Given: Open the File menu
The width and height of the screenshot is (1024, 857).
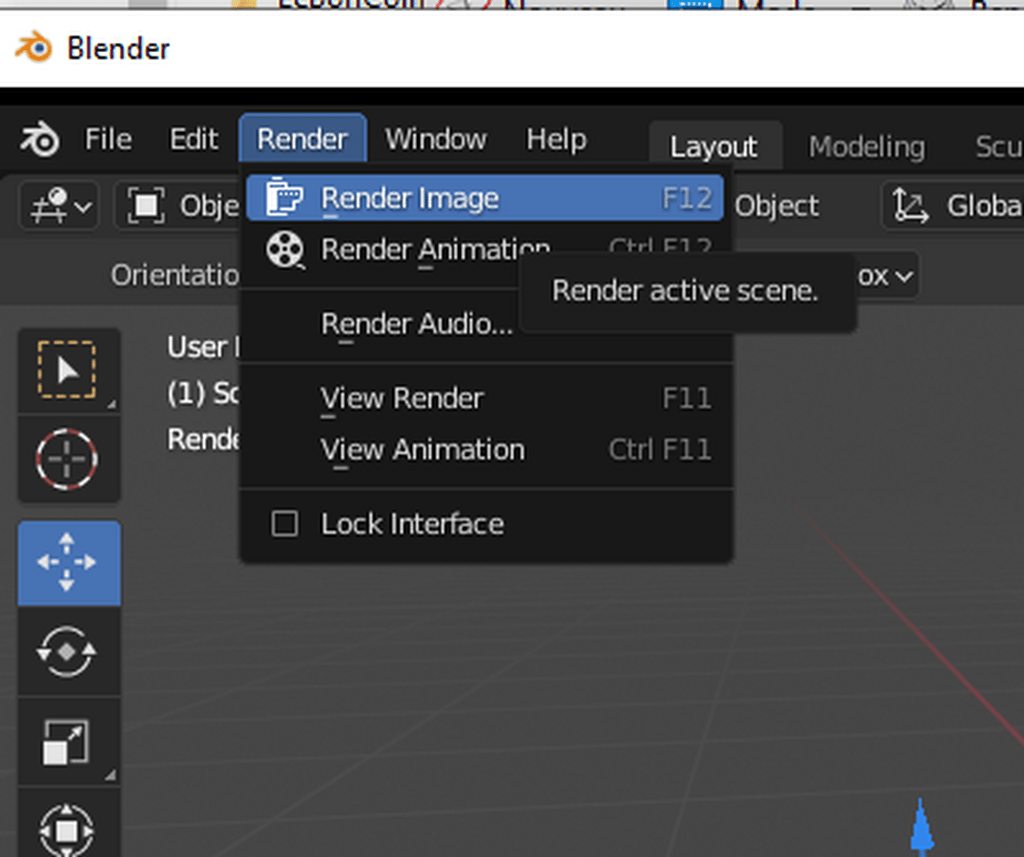Looking at the screenshot, I should pos(108,139).
